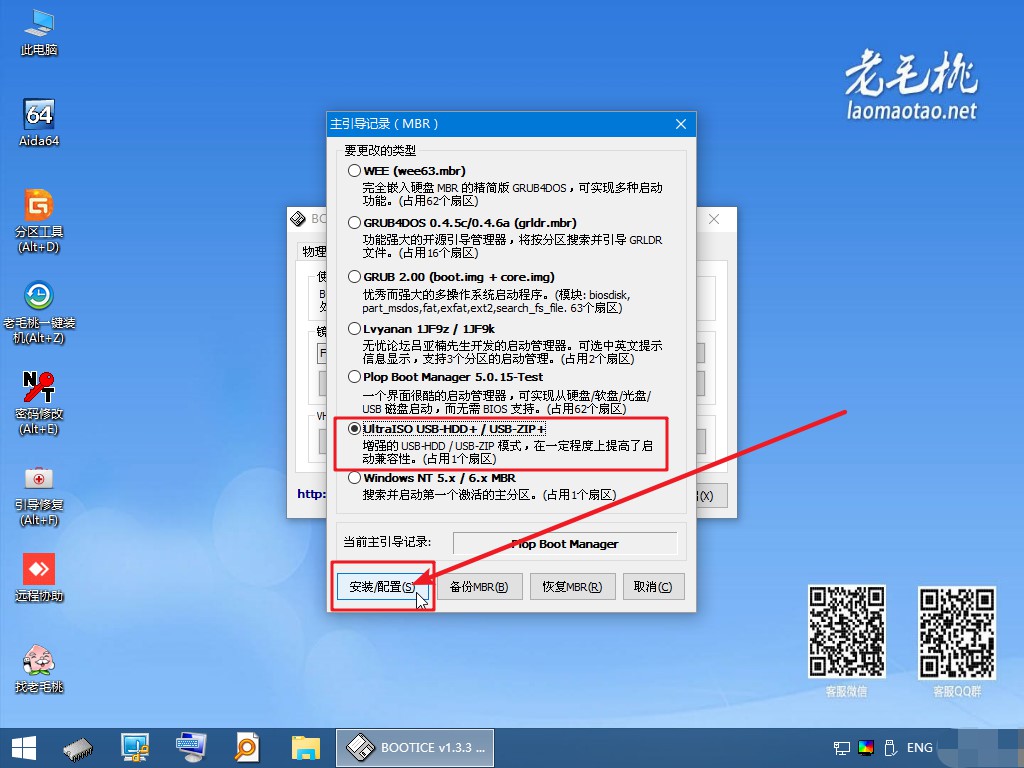This screenshot has width=1024, height=768.
Task: Launch the 远程协助 desktop icon
Action: coord(39,577)
